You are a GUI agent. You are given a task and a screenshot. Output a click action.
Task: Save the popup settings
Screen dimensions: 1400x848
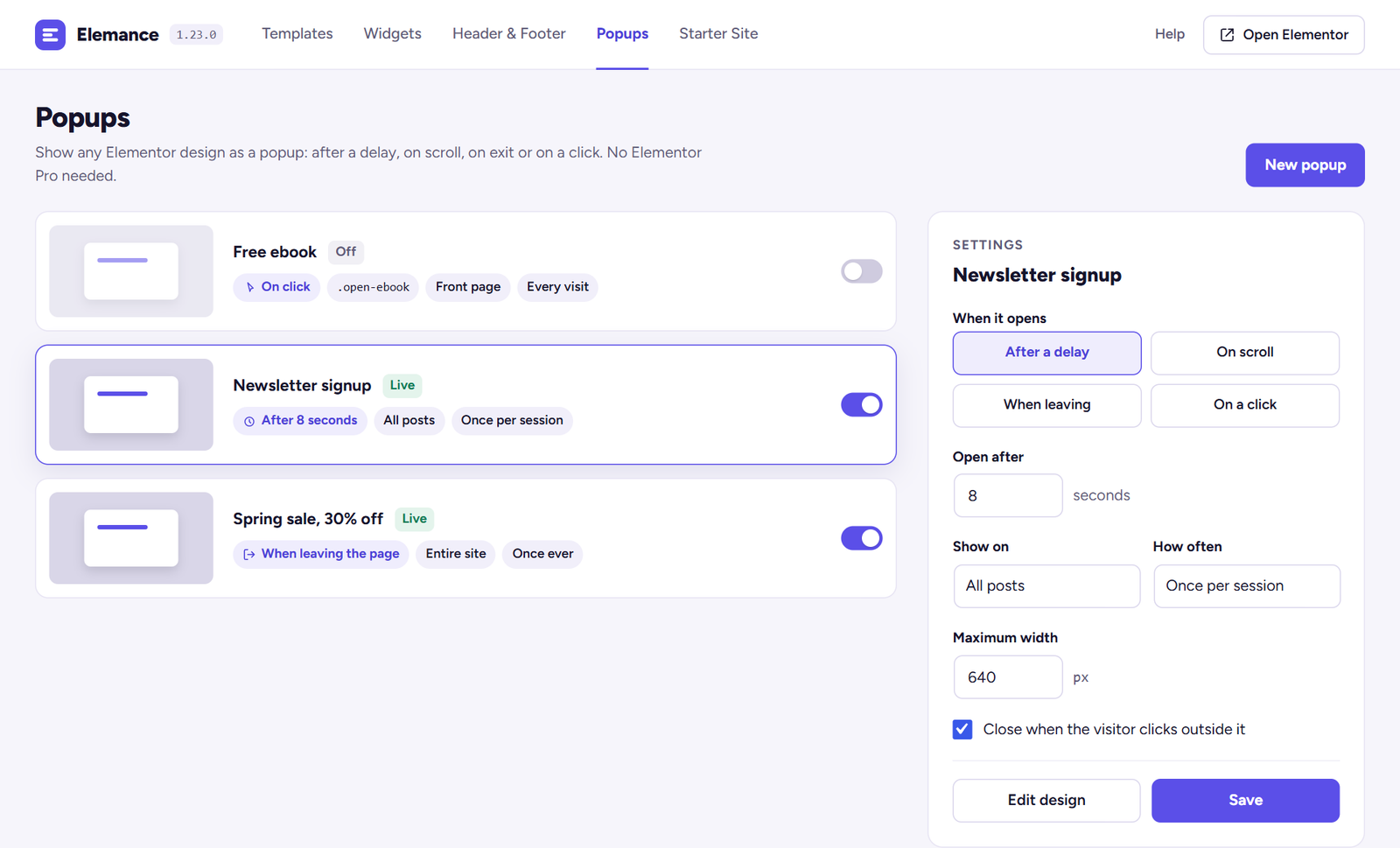pos(1245,801)
